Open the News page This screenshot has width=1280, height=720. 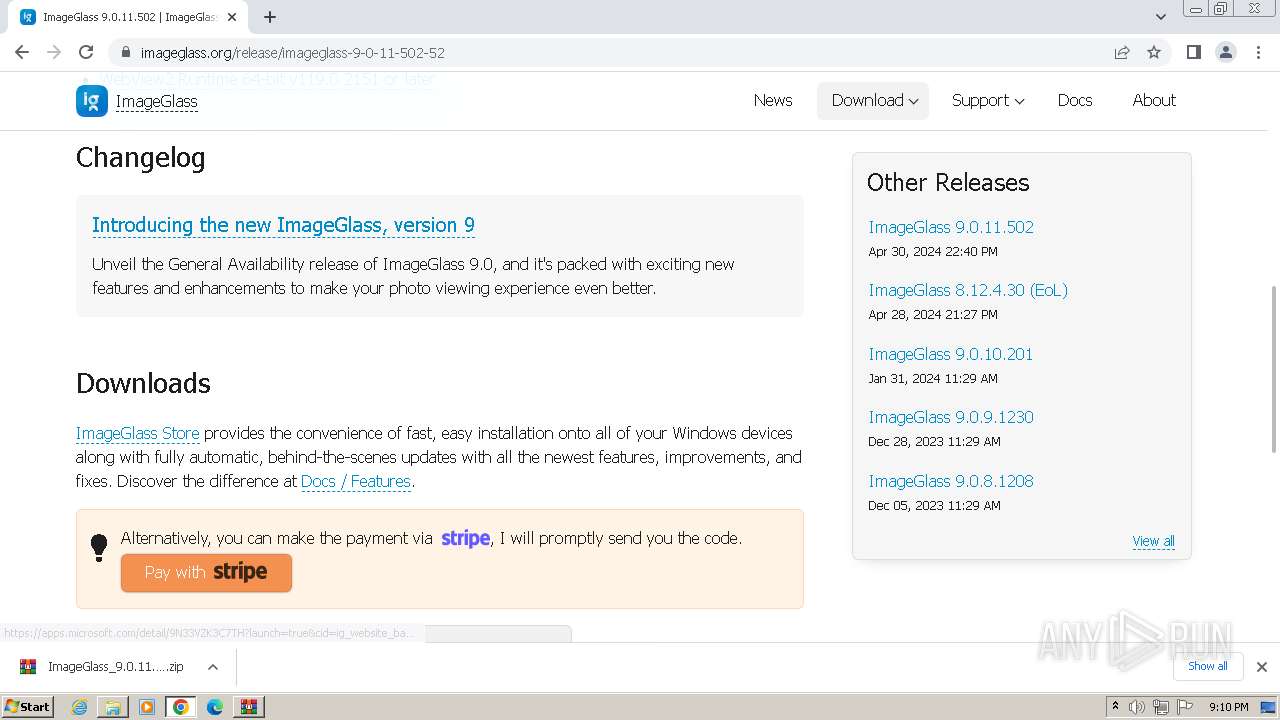click(x=773, y=100)
